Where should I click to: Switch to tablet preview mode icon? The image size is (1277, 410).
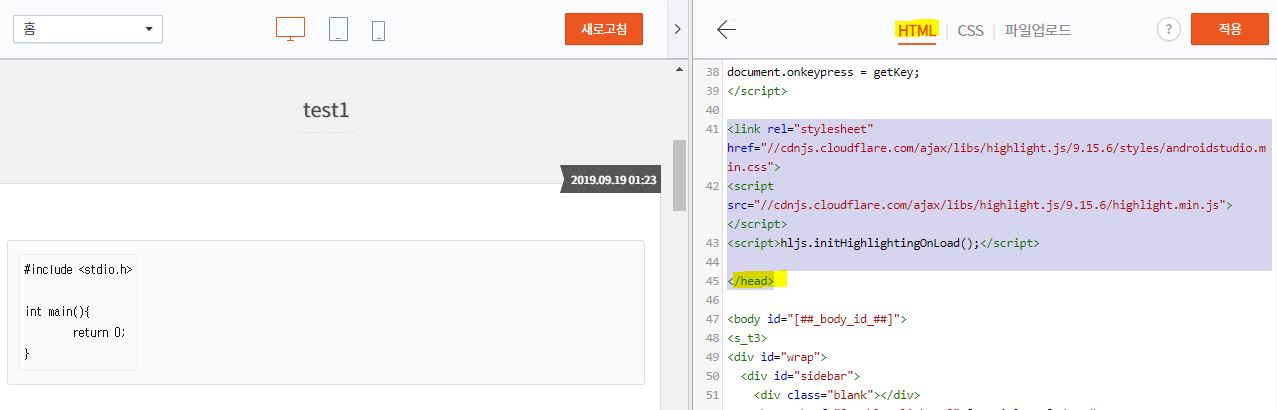pyautogui.click(x=338, y=29)
